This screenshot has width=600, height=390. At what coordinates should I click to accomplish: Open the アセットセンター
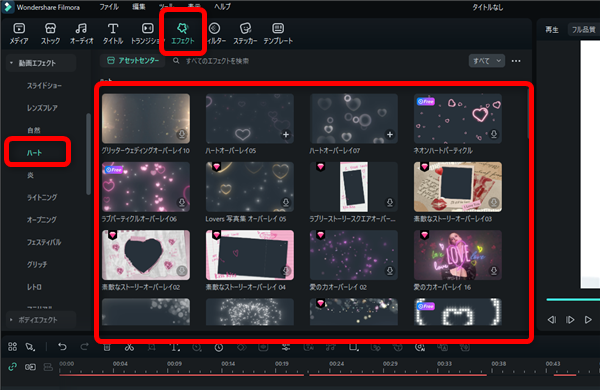[x=133, y=60]
